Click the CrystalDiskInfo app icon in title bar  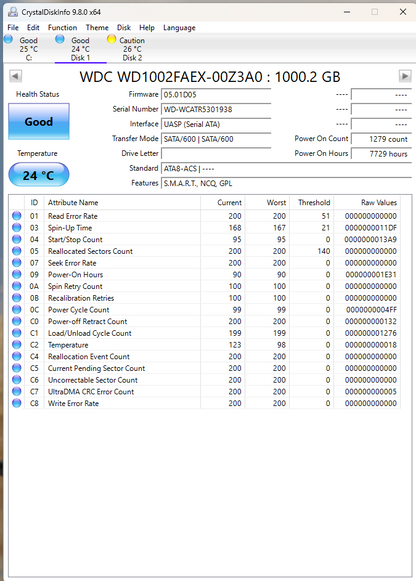point(13,12)
